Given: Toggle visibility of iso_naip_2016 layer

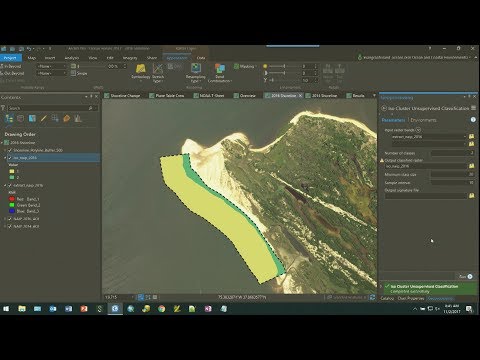Looking at the screenshot, I should click(10, 158).
